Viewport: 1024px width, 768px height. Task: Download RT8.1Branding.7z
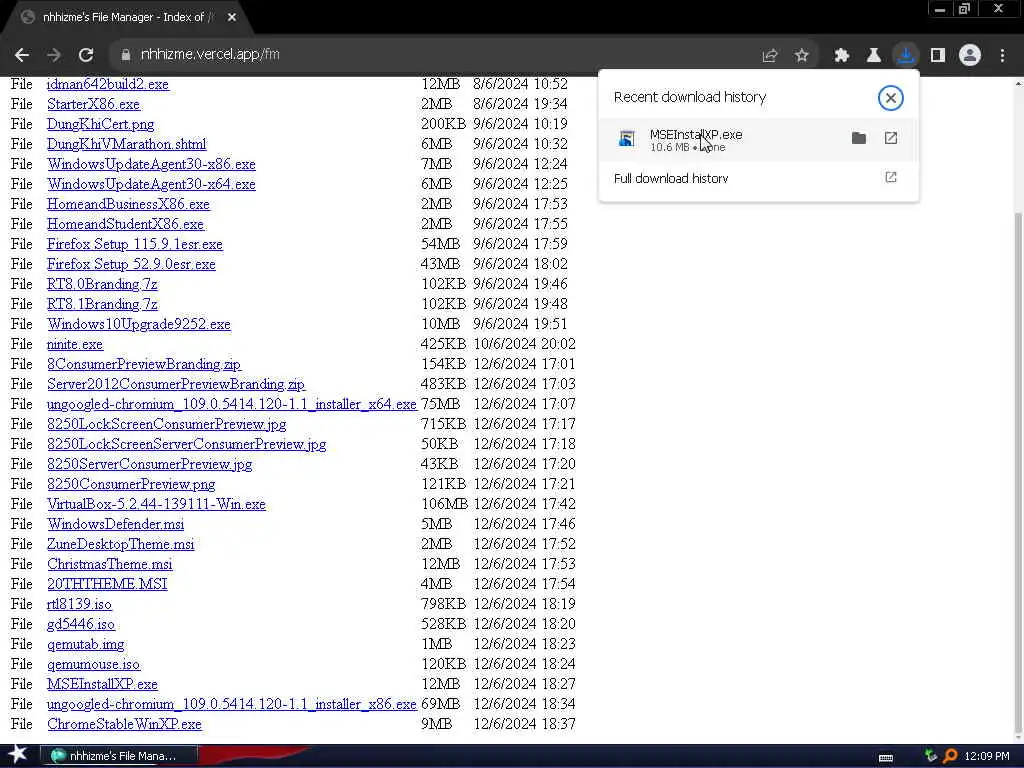click(x=102, y=304)
